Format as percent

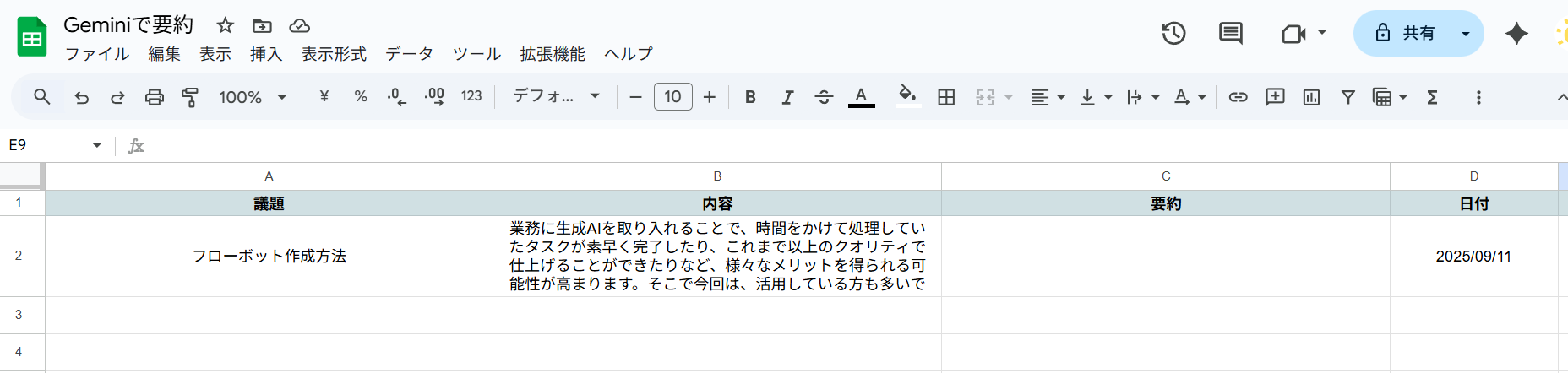pos(361,96)
